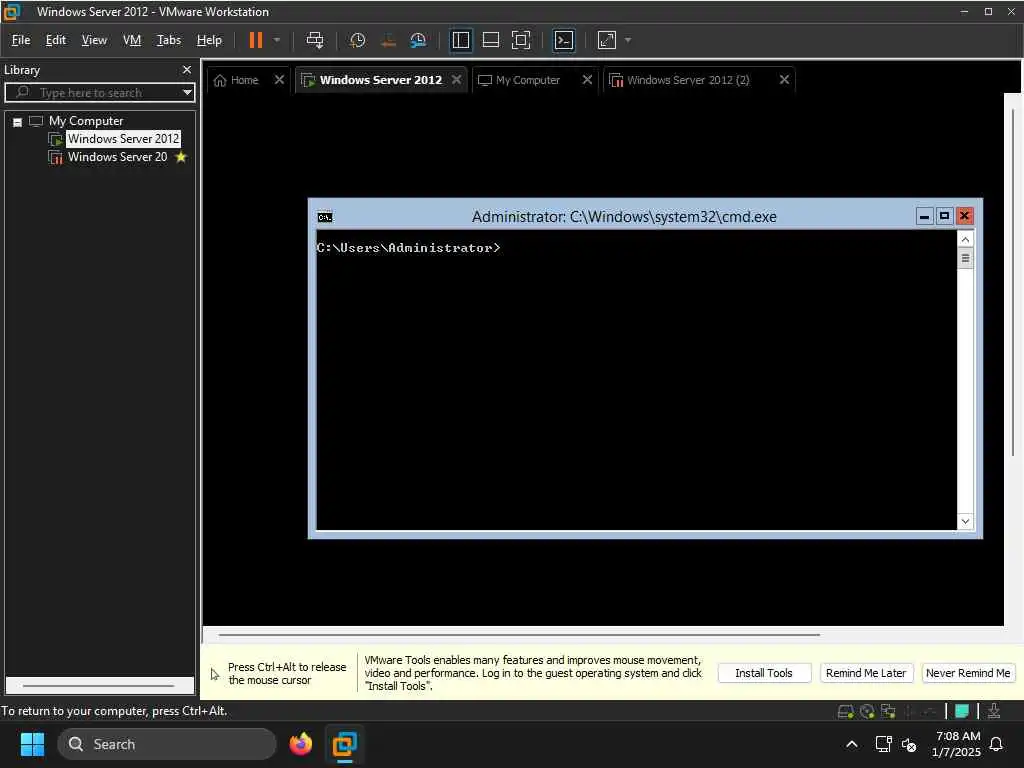The height and width of the screenshot is (768, 1024).
Task: Close the My Computer tab
Action: 587,80
